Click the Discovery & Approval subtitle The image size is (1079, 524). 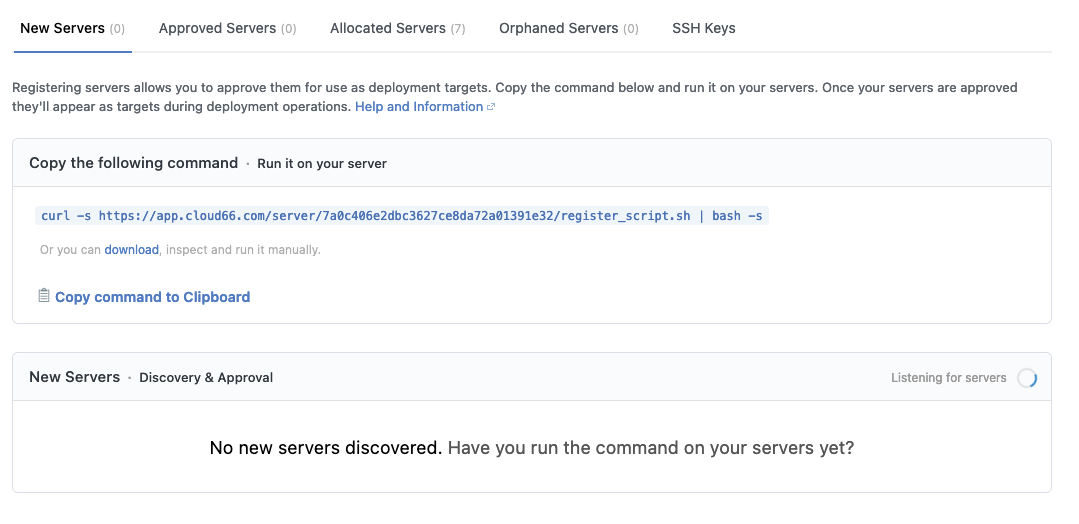[206, 378]
